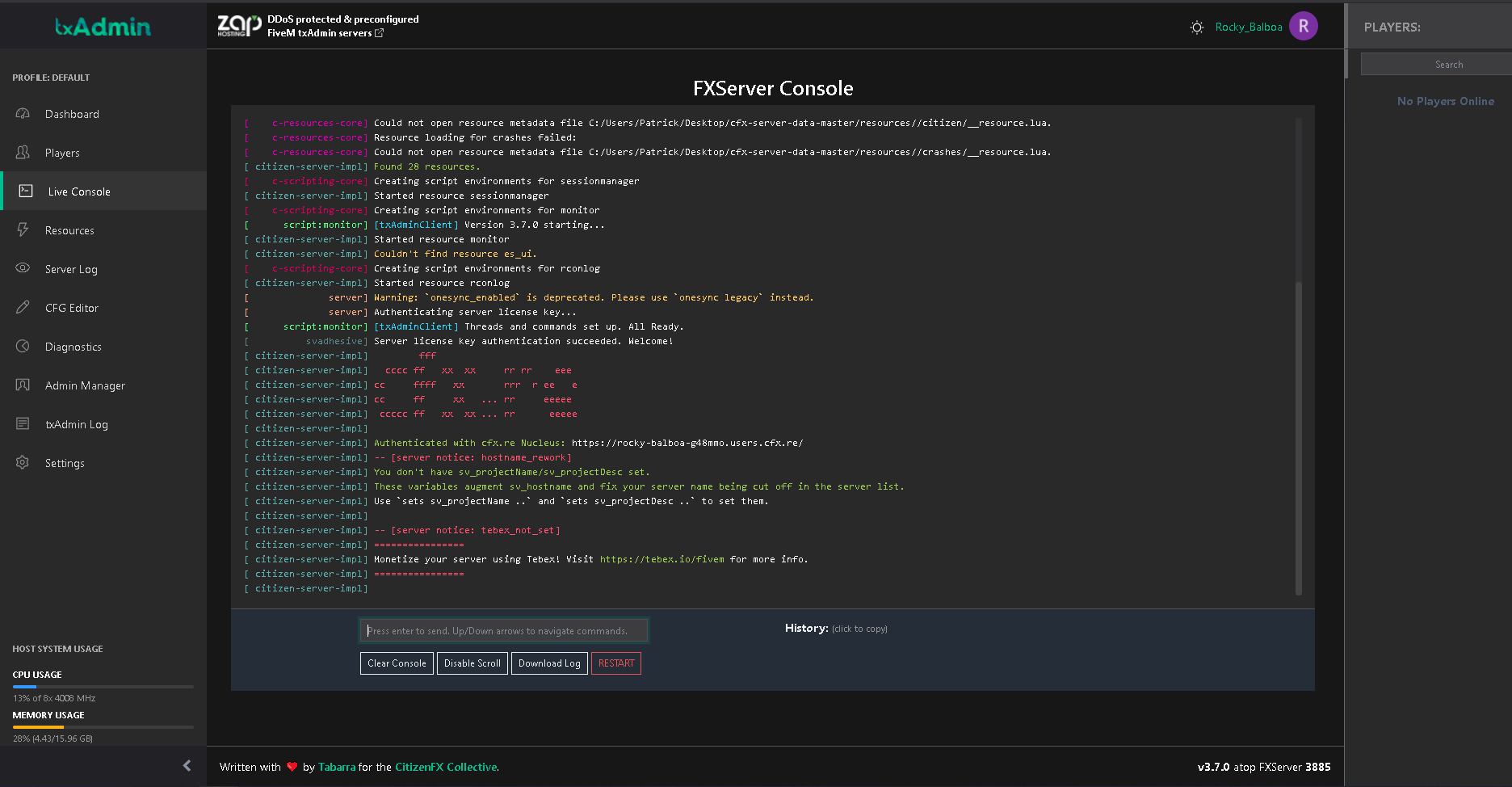Collapse the sidebar with the chevron arrow
This screenshot has height=787, width=1512.
(x=187, y=765)
